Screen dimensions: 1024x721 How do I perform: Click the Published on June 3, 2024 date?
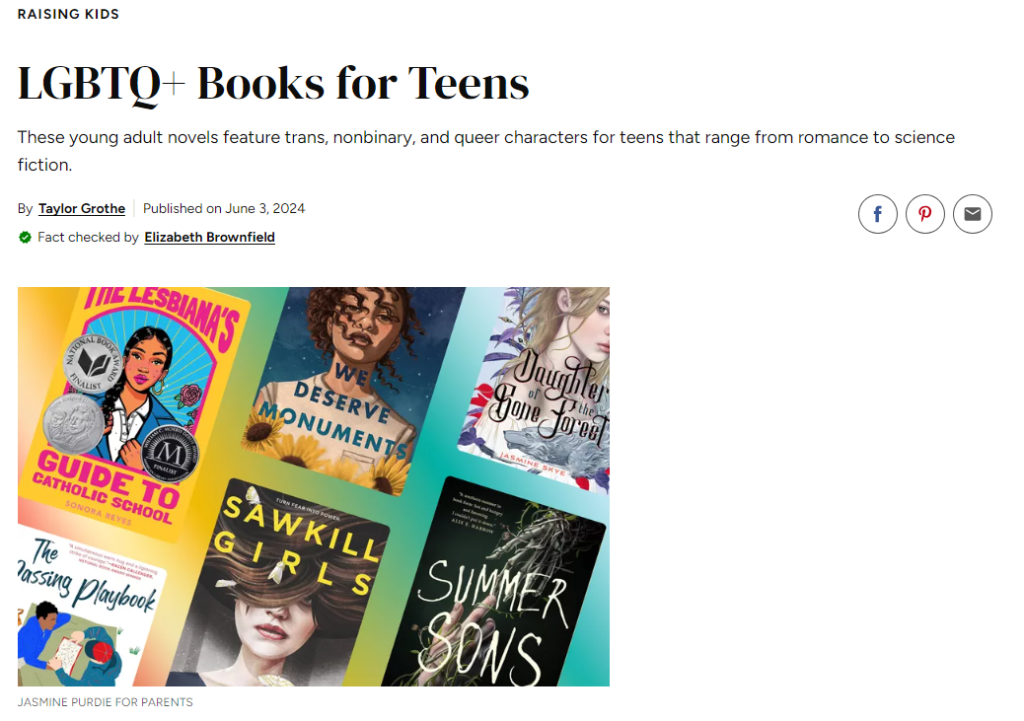coord(224,208)
